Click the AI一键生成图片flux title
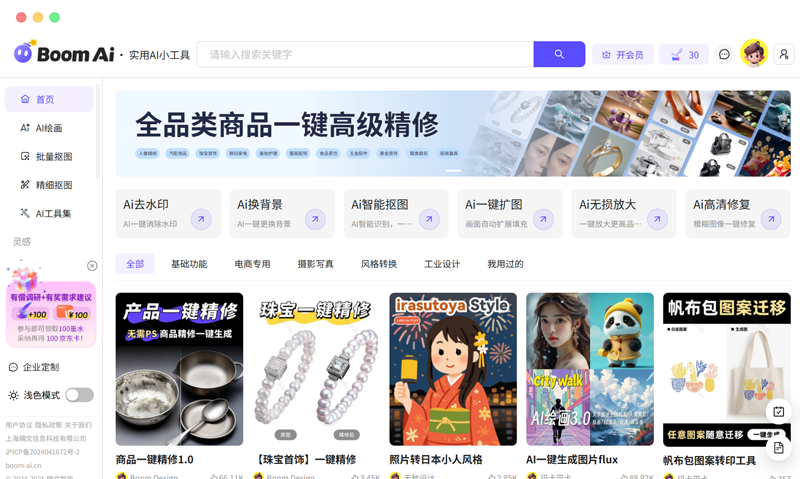800x479 pixels. (x=572, y=460)
